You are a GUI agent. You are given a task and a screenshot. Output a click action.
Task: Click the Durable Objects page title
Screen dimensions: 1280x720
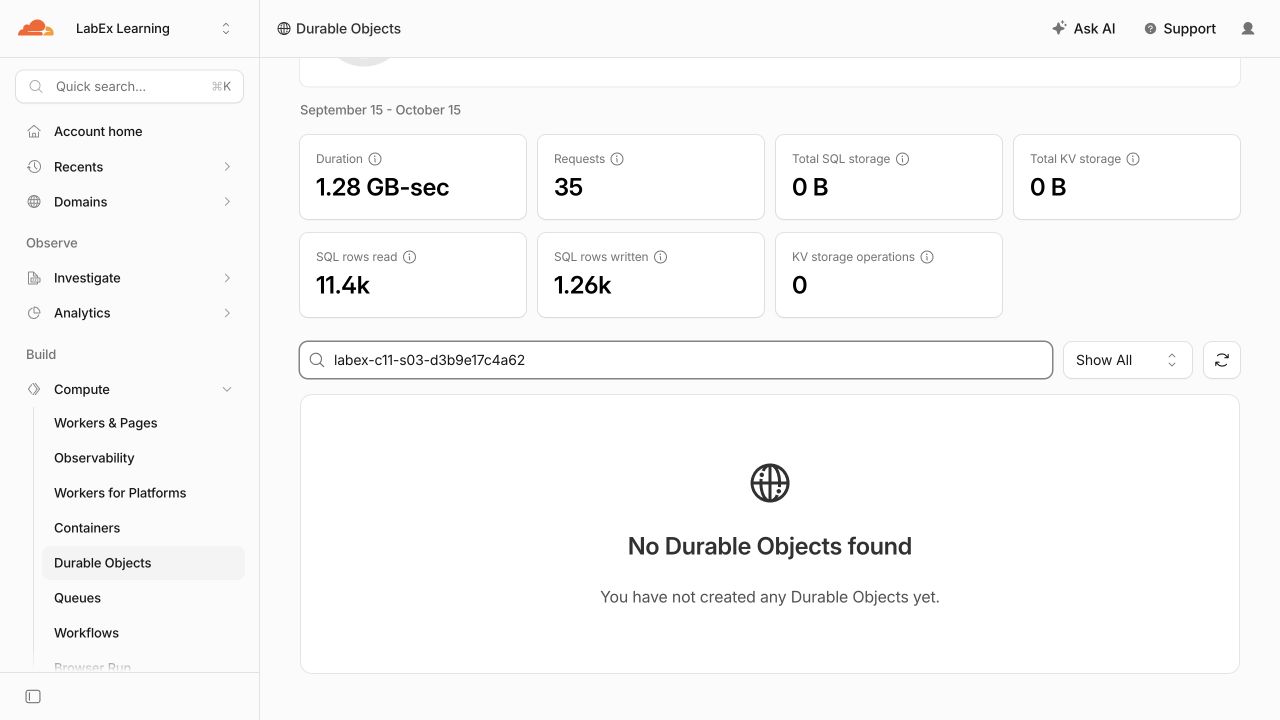(348, 29)
